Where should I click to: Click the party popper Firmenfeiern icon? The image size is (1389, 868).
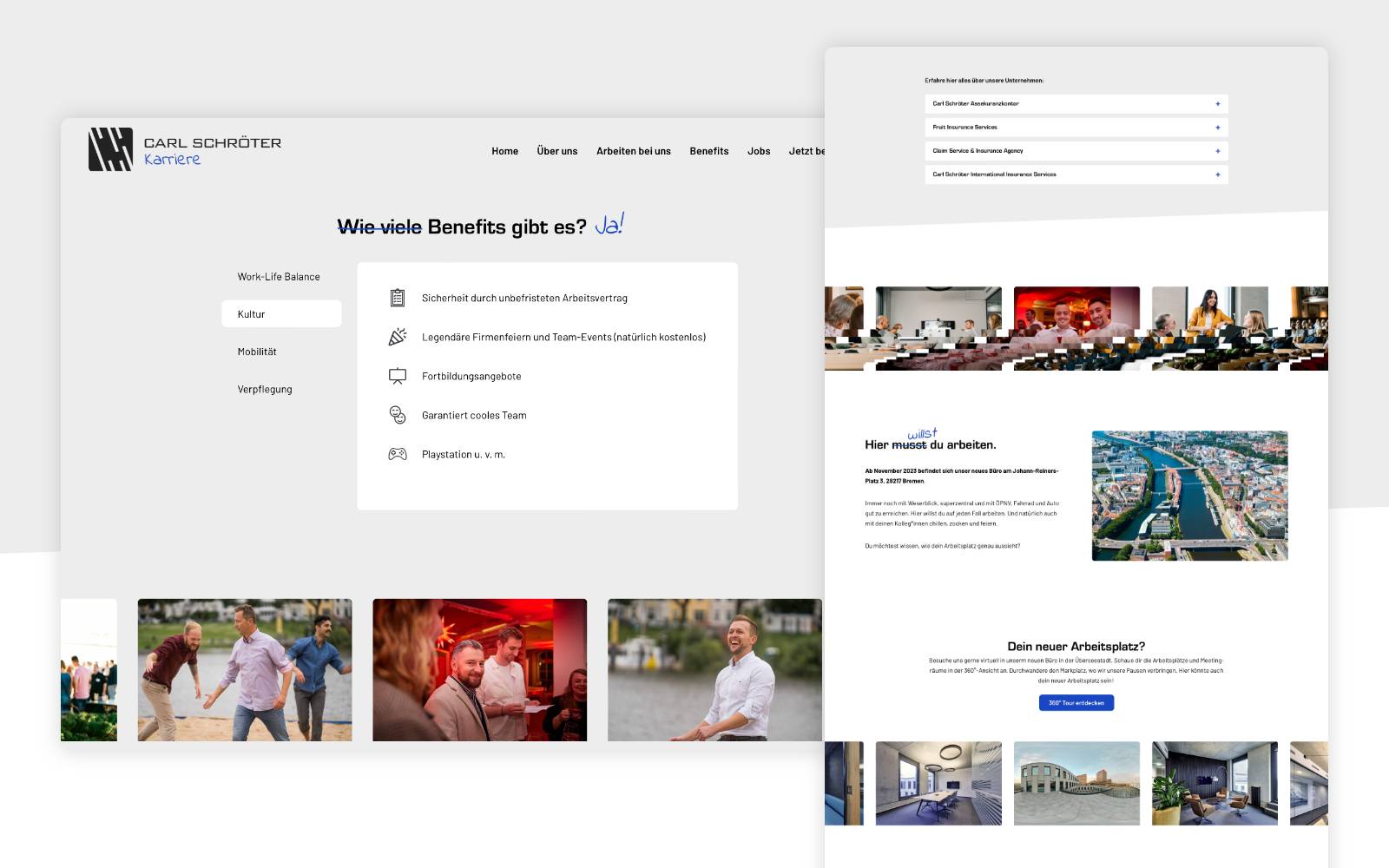point(398,337)
